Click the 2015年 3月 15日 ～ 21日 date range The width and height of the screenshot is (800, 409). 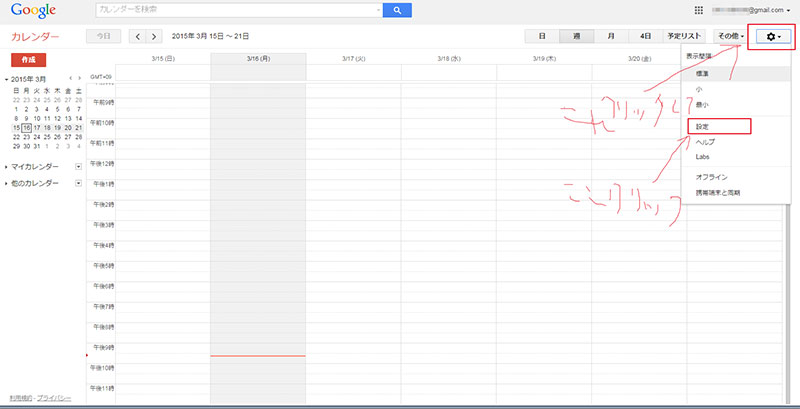210,36
